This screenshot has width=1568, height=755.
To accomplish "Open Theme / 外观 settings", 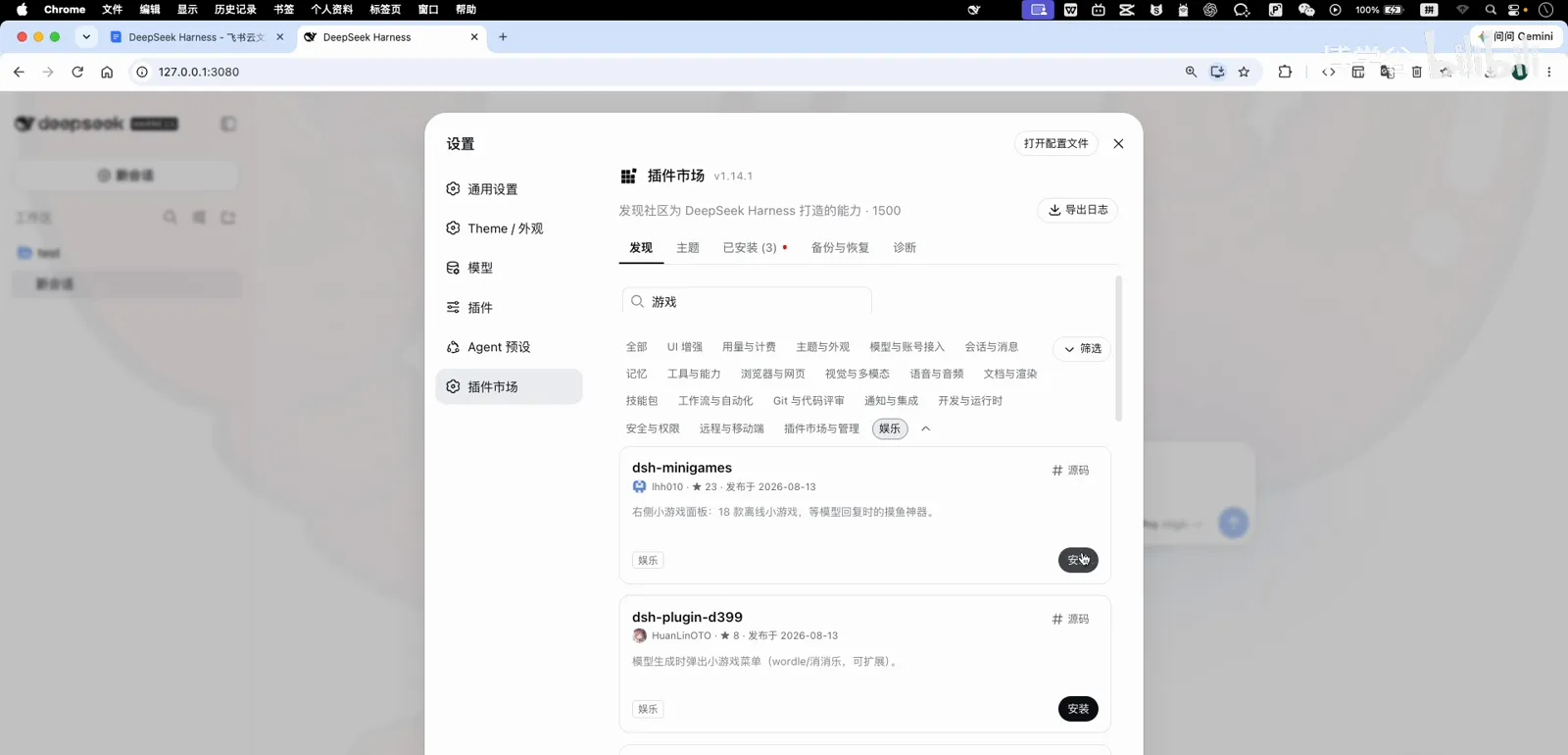I will (509, 228).
